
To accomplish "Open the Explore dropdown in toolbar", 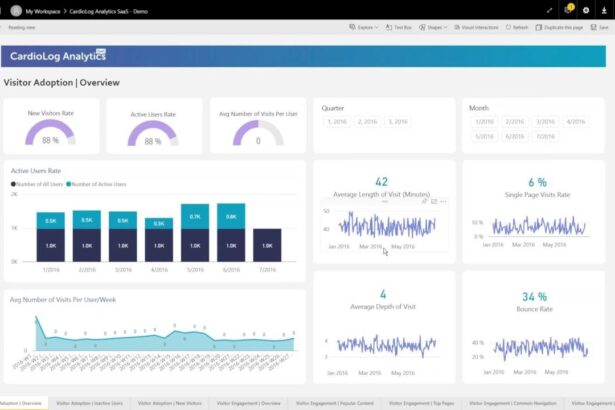I will click(x=364, y=27).
